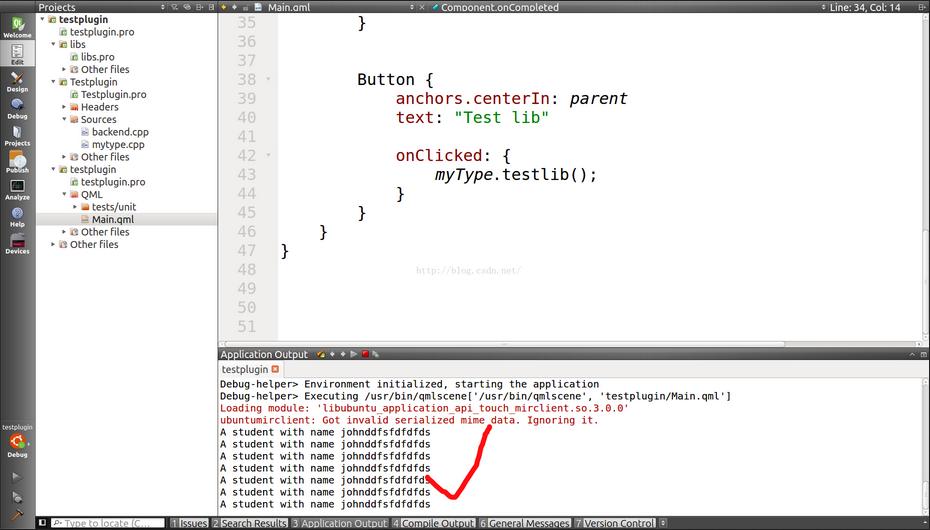Open the Devices mode
The image size is (930, 530).
tap(17, 244)
